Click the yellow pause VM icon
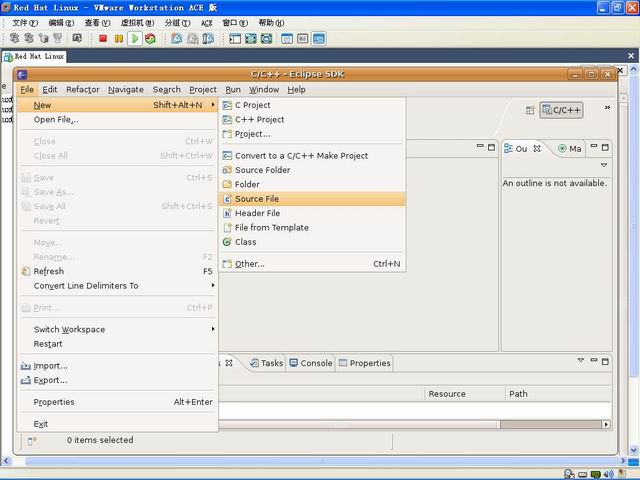640x480 pixels. click(x=119, y=39)
